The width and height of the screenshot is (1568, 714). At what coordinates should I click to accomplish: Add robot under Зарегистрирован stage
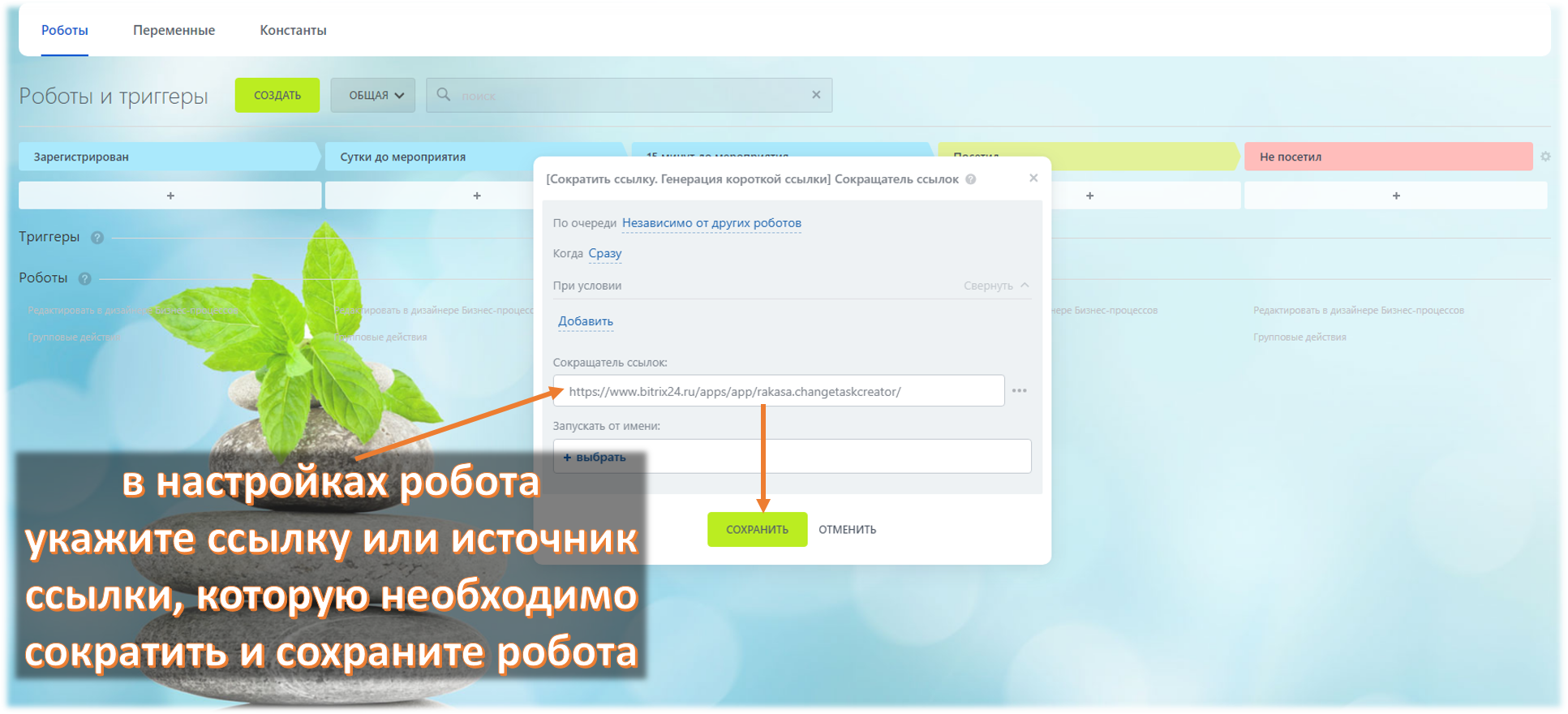click(170, 196)
